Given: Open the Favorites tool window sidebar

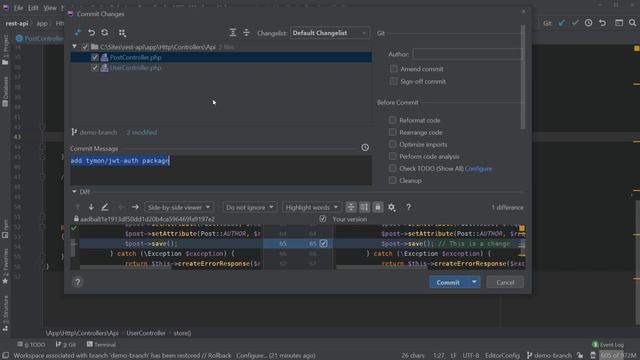Looking at the screenshot, I should tap(5, 266).
